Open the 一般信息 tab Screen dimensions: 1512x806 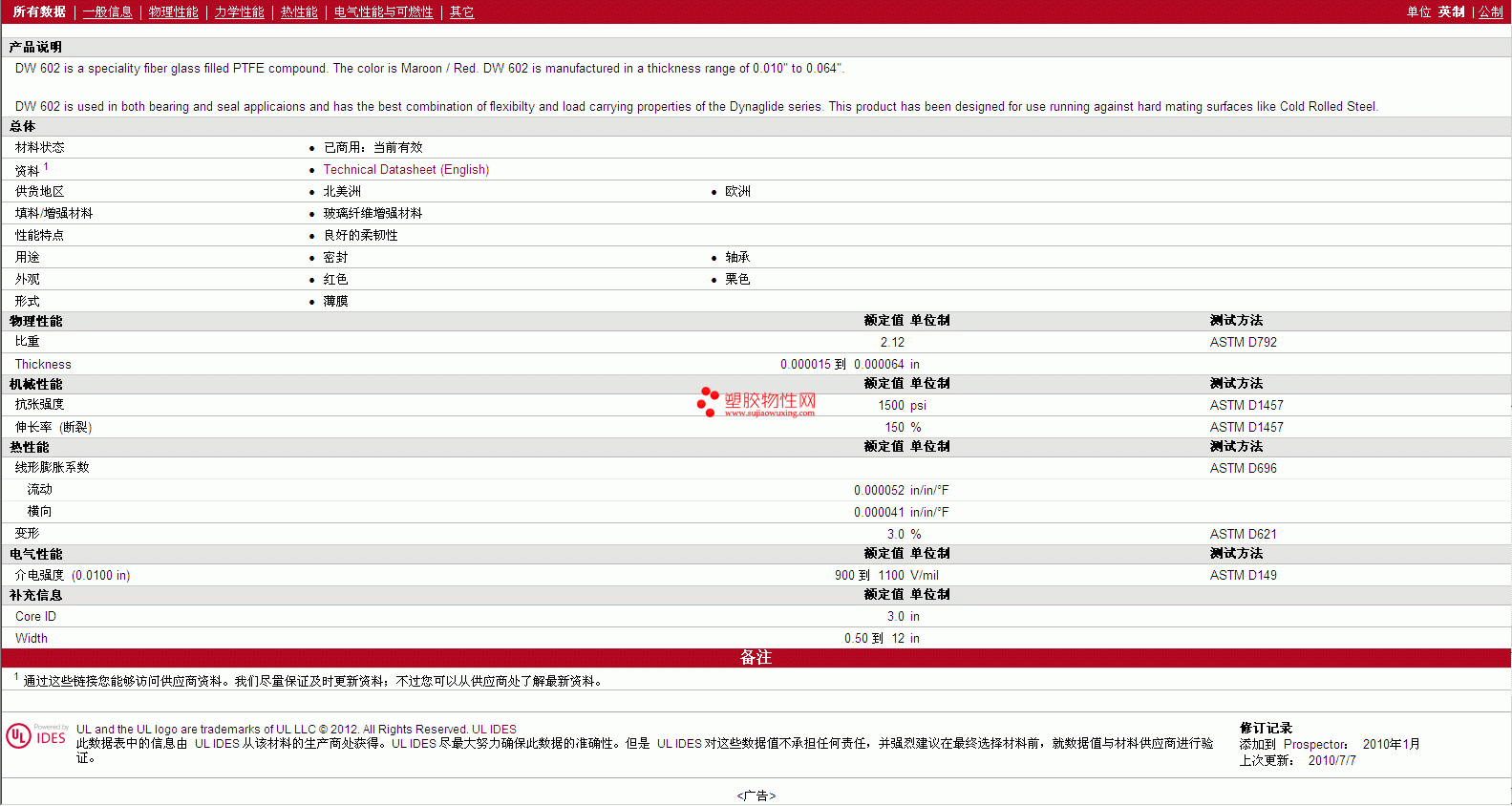pyautogui.click(x=108, y=11)
